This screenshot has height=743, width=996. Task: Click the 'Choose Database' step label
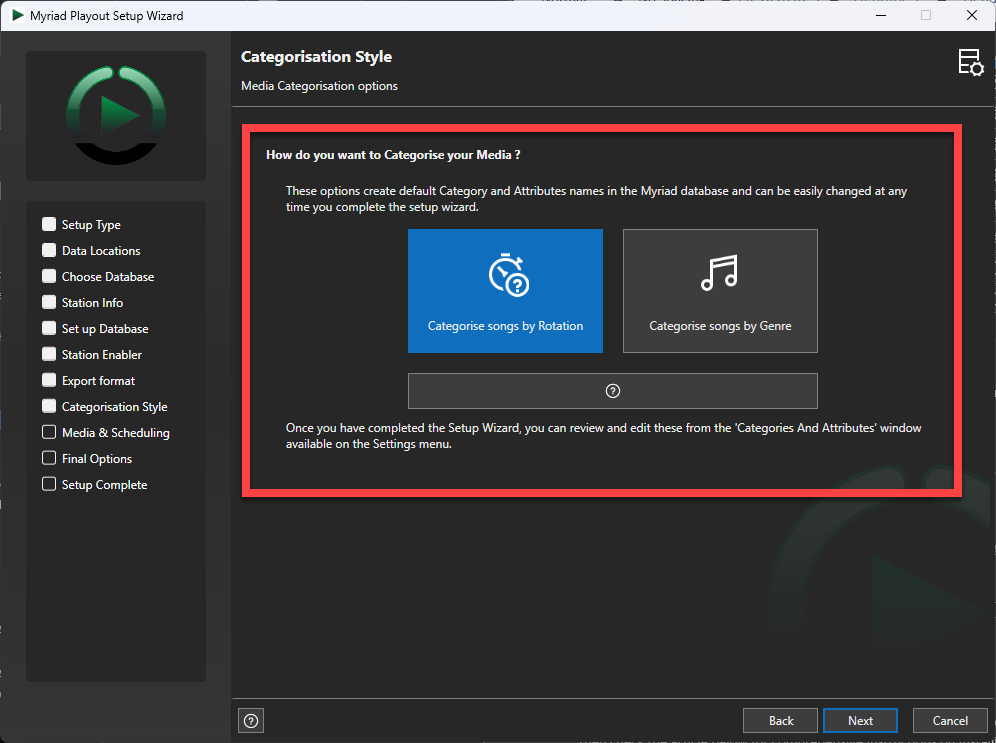point(108,277)
